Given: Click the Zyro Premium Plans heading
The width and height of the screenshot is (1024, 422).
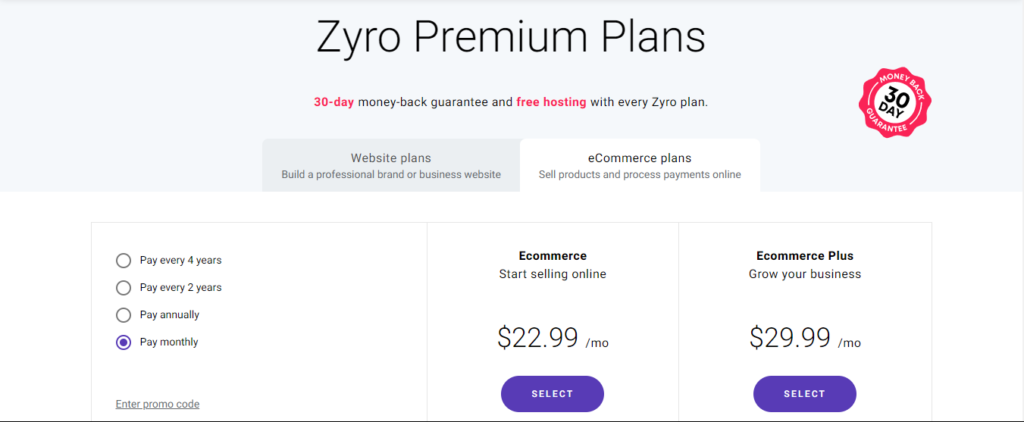Looking at the screenshot, I should [x=511, y=38].
